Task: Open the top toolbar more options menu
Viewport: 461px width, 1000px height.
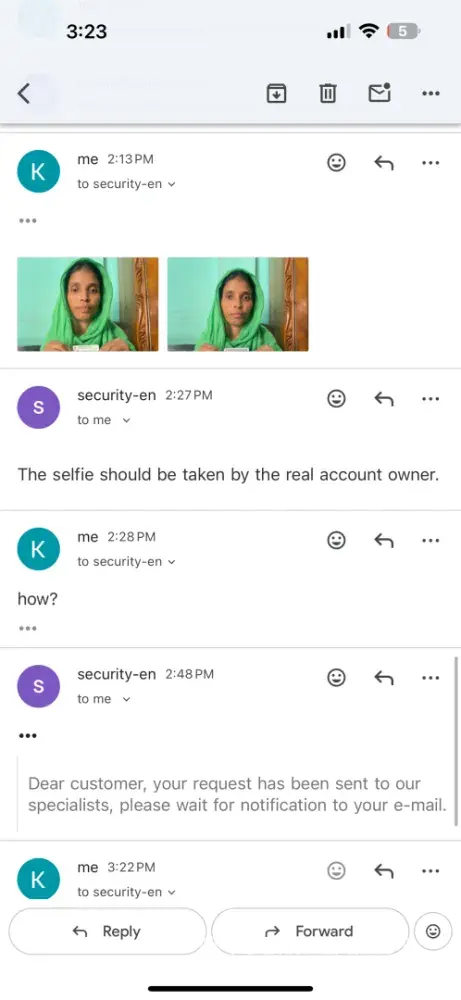Action: [431, 94]
